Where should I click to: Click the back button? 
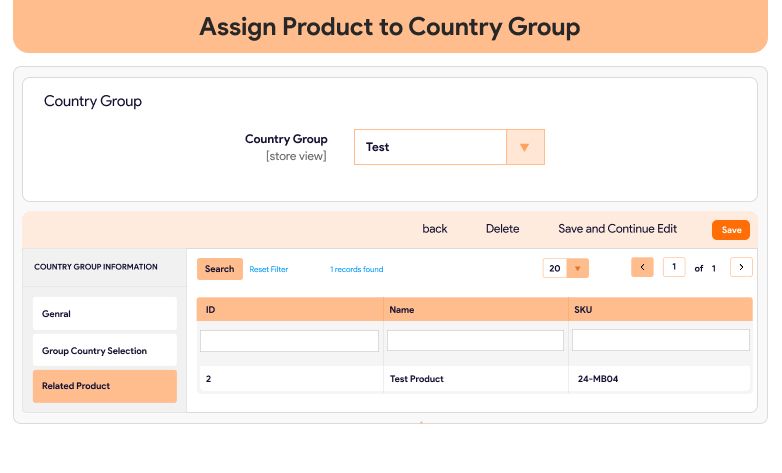435,229
